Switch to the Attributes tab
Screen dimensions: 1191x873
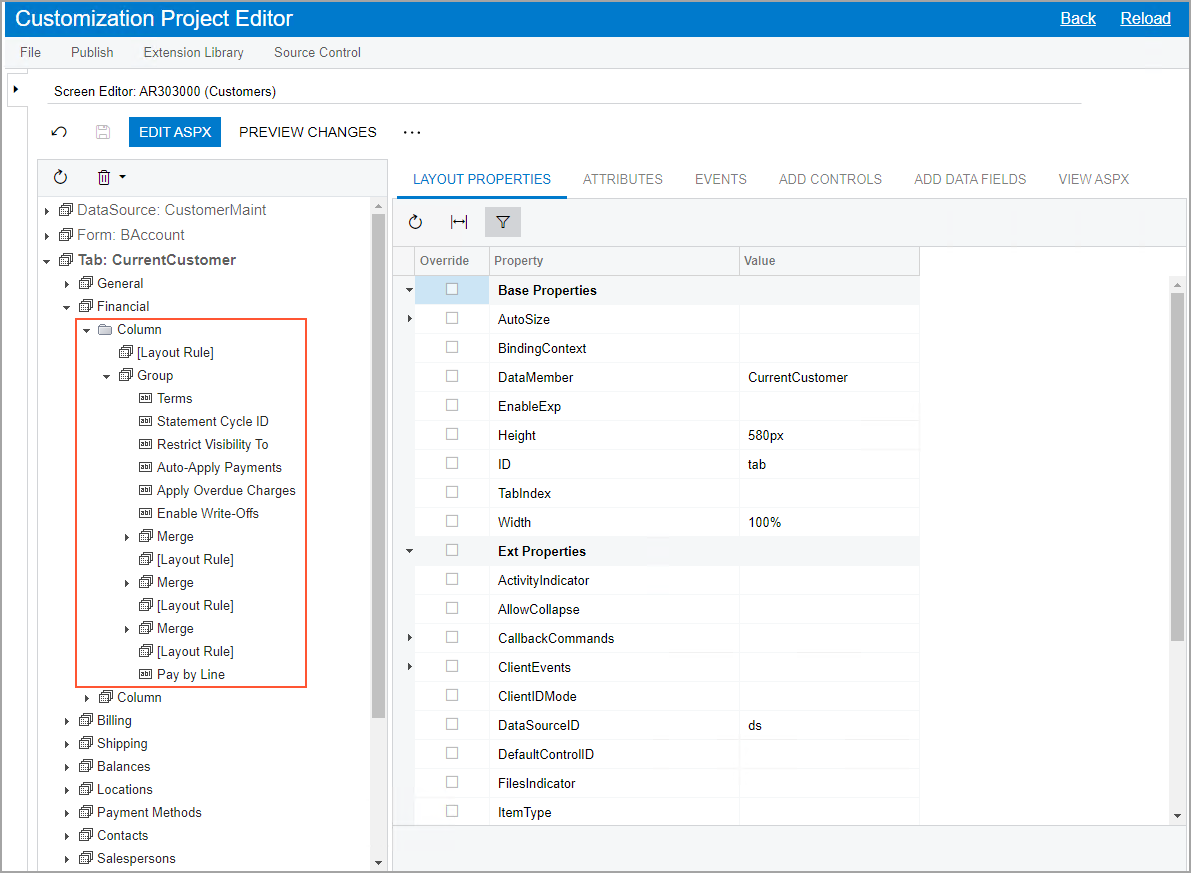point(622,179)
